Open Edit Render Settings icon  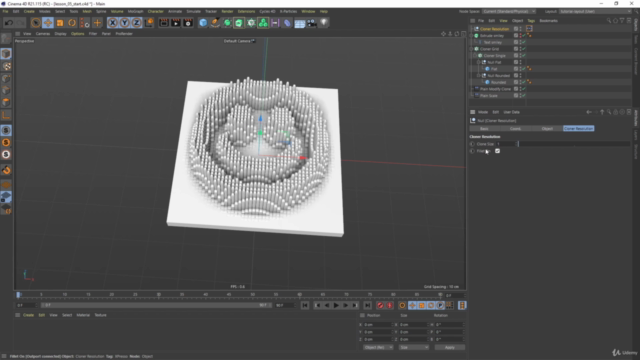click(188, 23)
